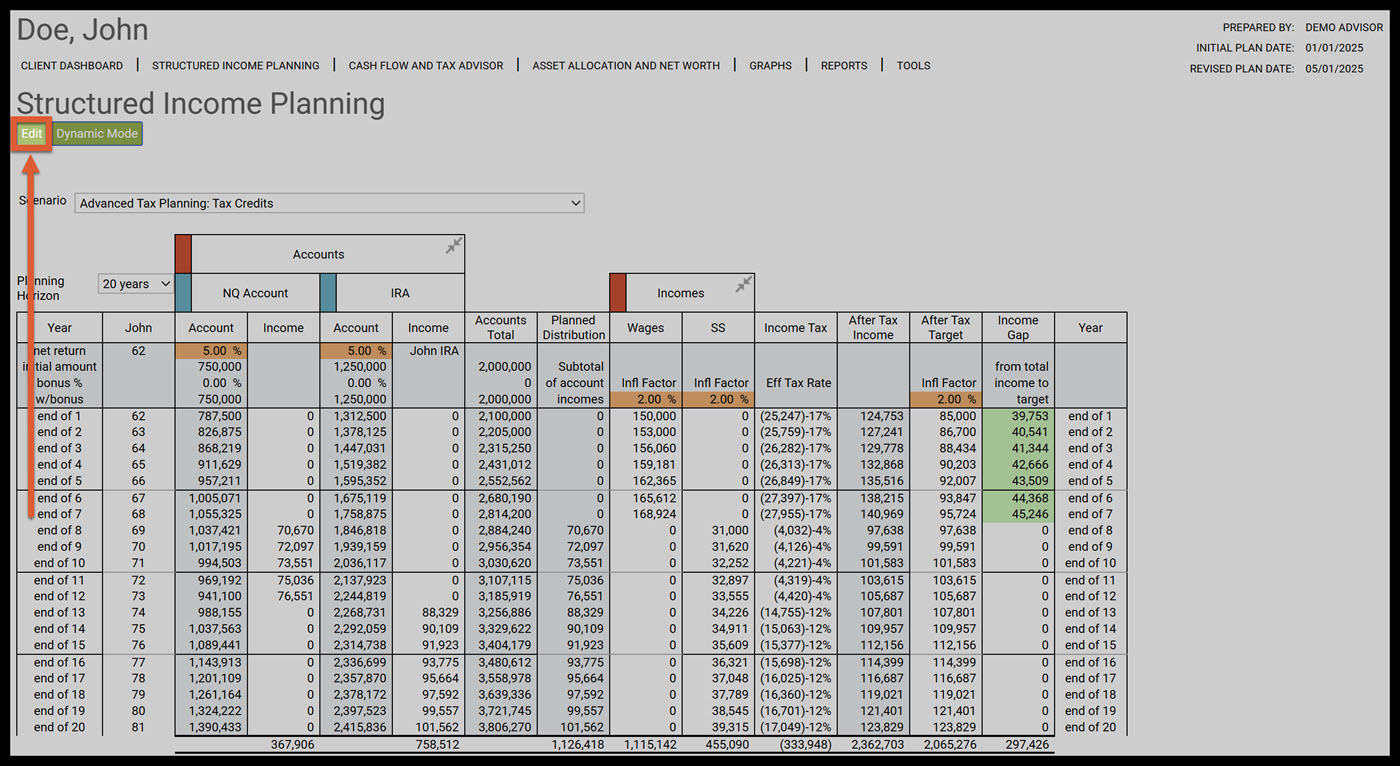Image resolution: width=1400 pixels, height=766 pixels.
Task: Click the Planned Distribution column header
Action: coord(574,328)
